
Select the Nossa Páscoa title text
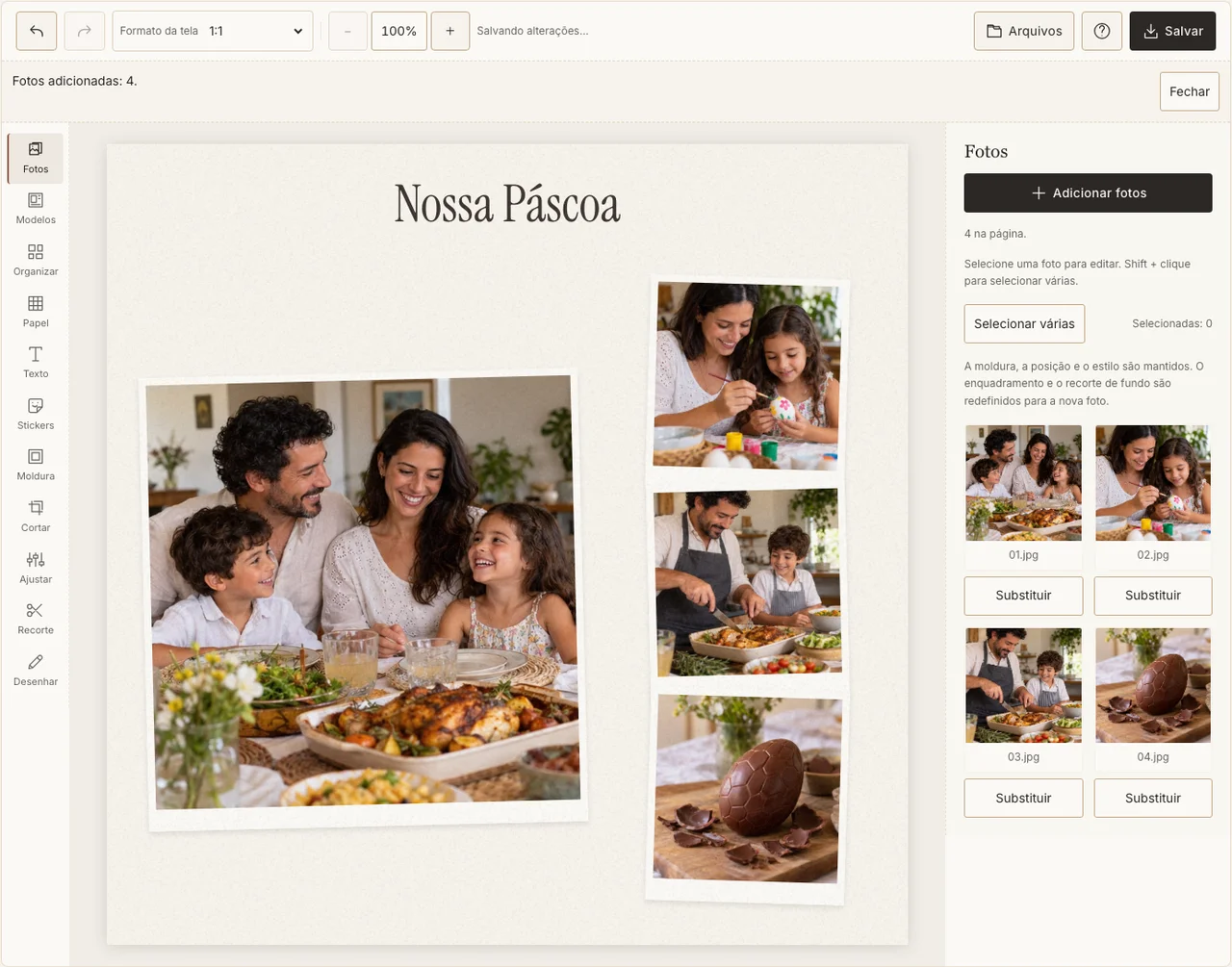coord(507,204)
